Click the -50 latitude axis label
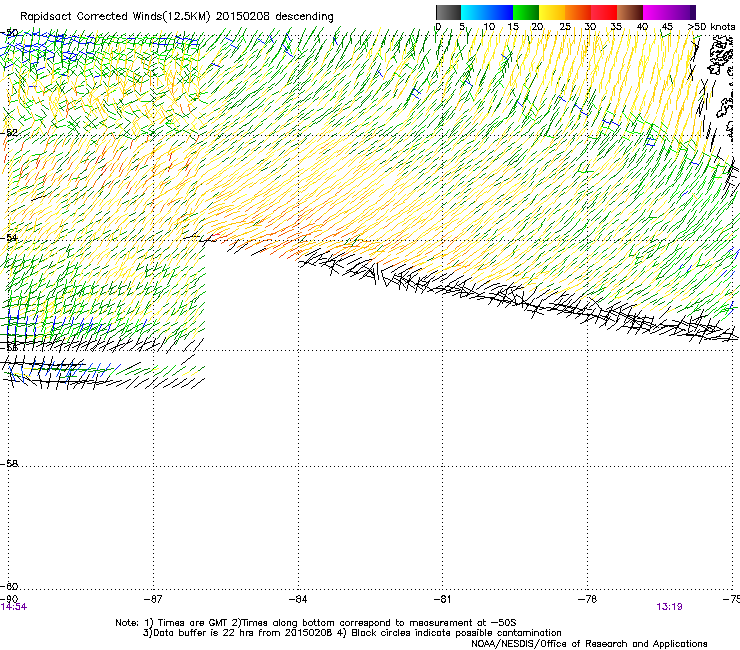The image size is (740, 650). pos(10,33)
